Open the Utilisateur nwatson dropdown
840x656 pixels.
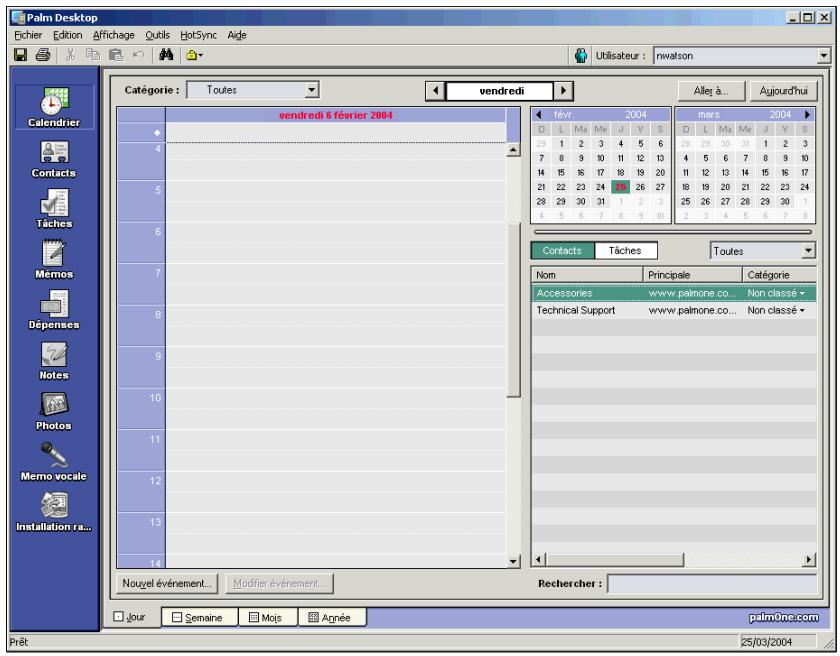pos(823,56)
